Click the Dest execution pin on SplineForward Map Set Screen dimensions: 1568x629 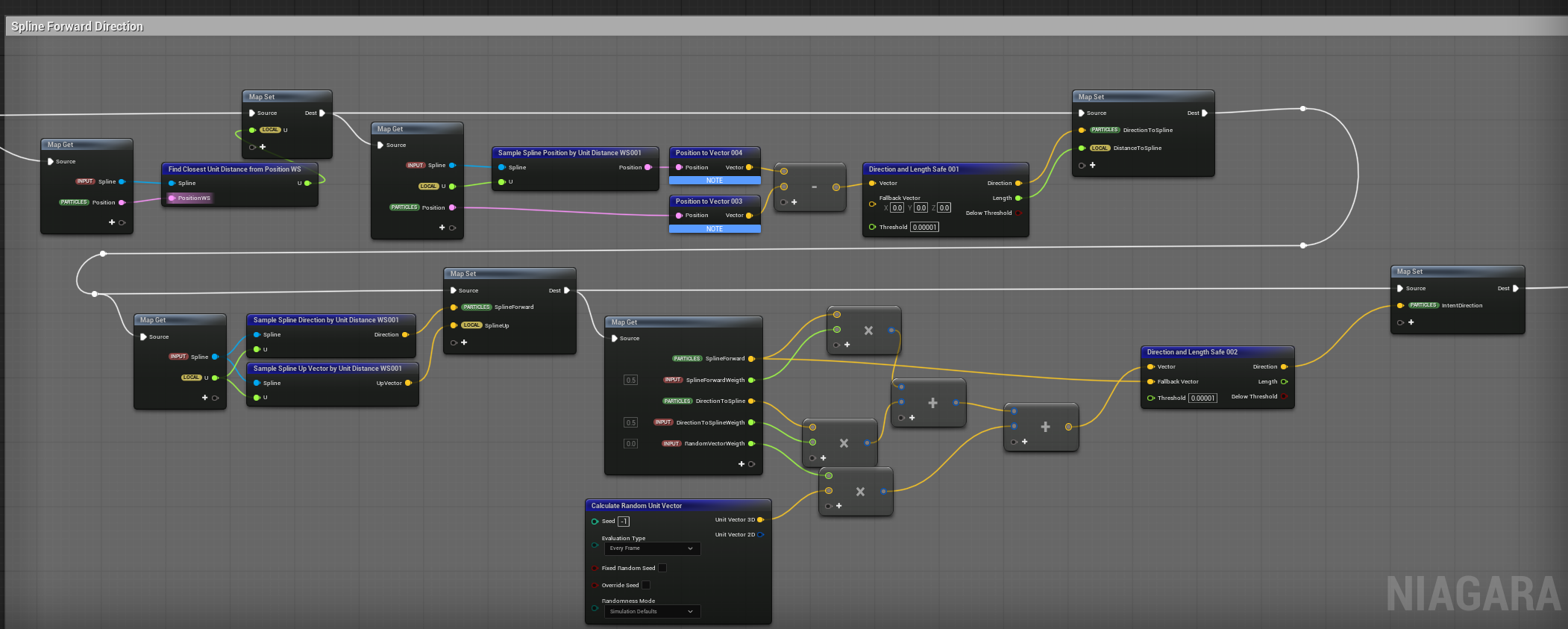567,290
